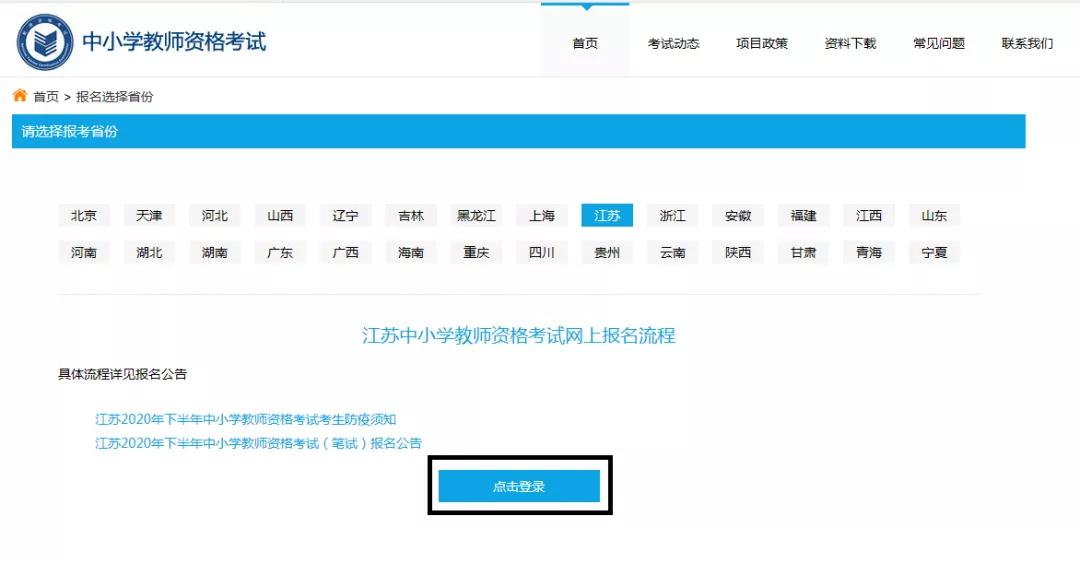Click the site logo emblem

(x=45, y=42)
